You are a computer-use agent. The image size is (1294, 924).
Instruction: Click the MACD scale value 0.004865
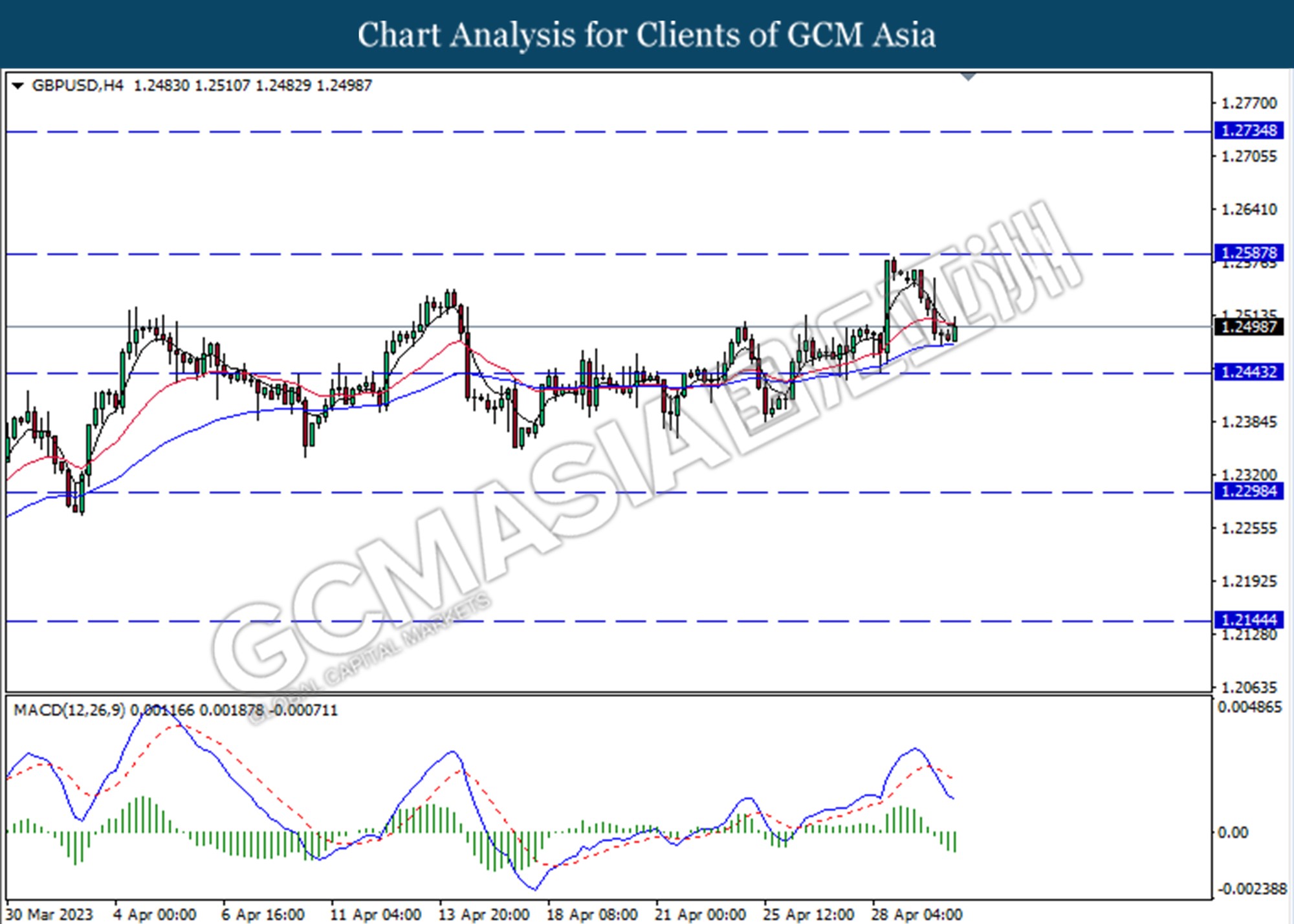coord(1249,707)
